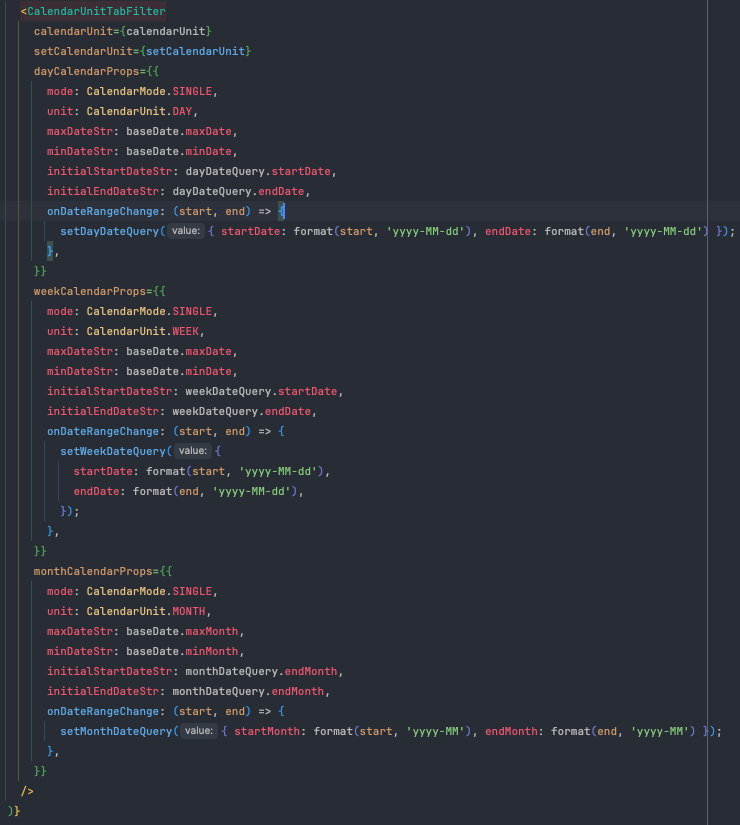Click the 'yyyy-MM' string after format(end
740x825 pixels.
click(x=659, y=731)
